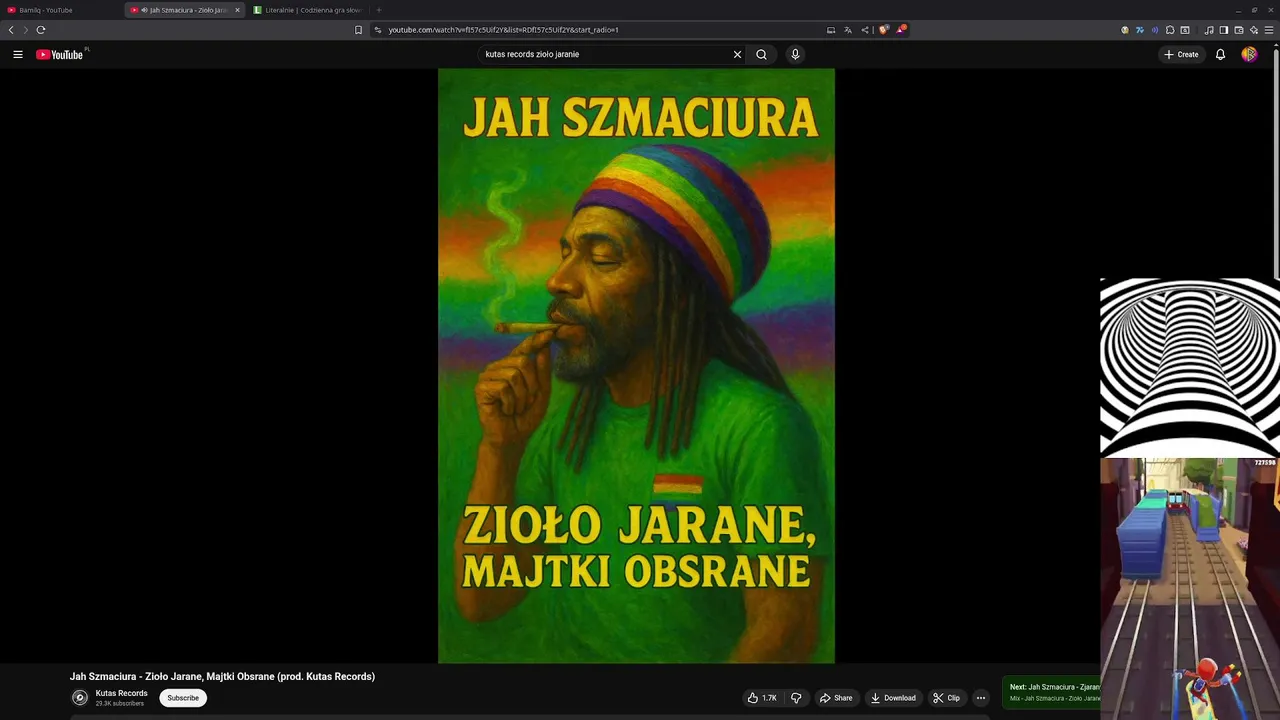The width and height of the screenshot is (1280, 720).
Task: Click the address bar URL
Action: (503, 30)
